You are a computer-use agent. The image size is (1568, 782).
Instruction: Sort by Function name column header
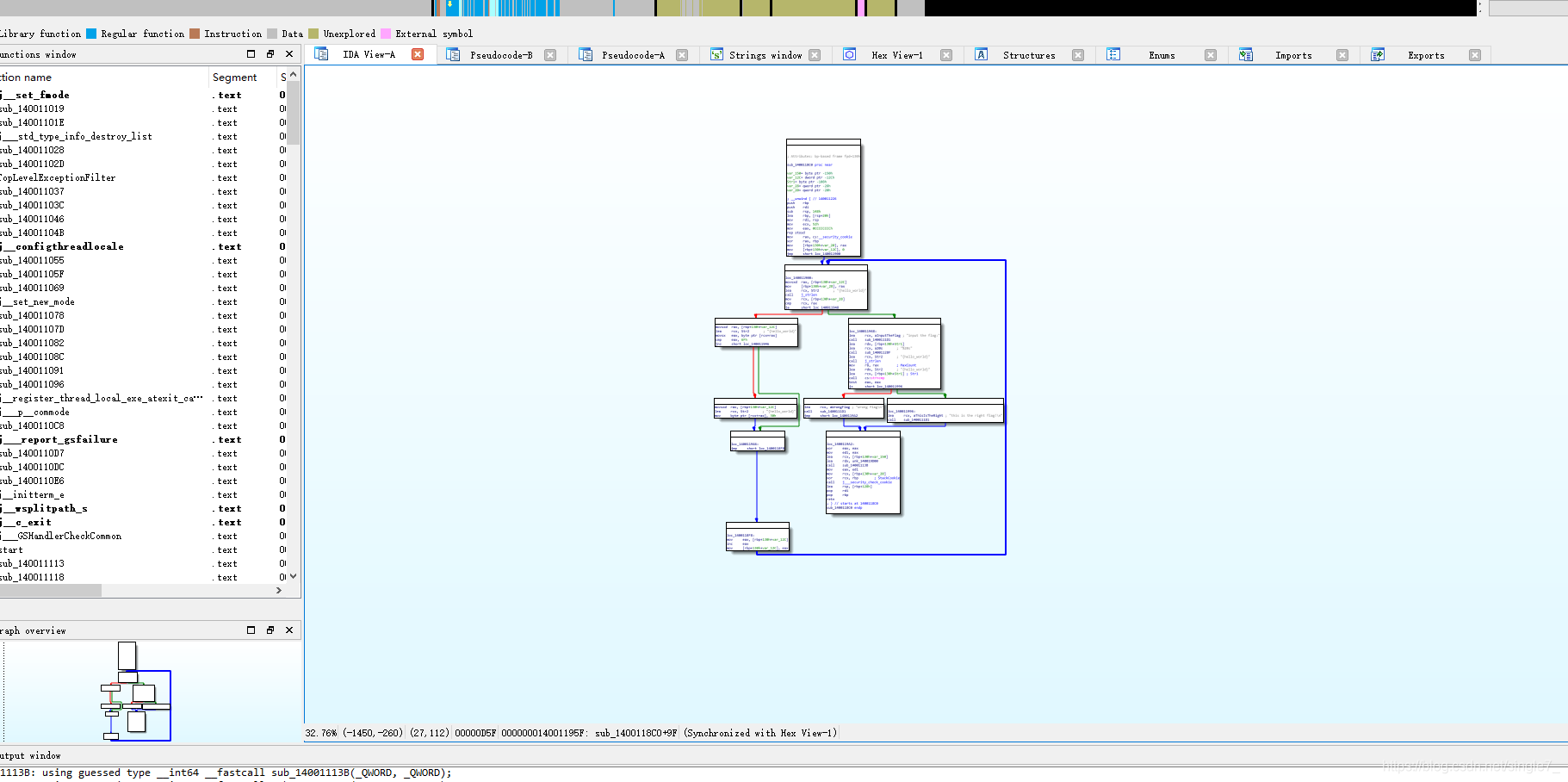(103, 77)
